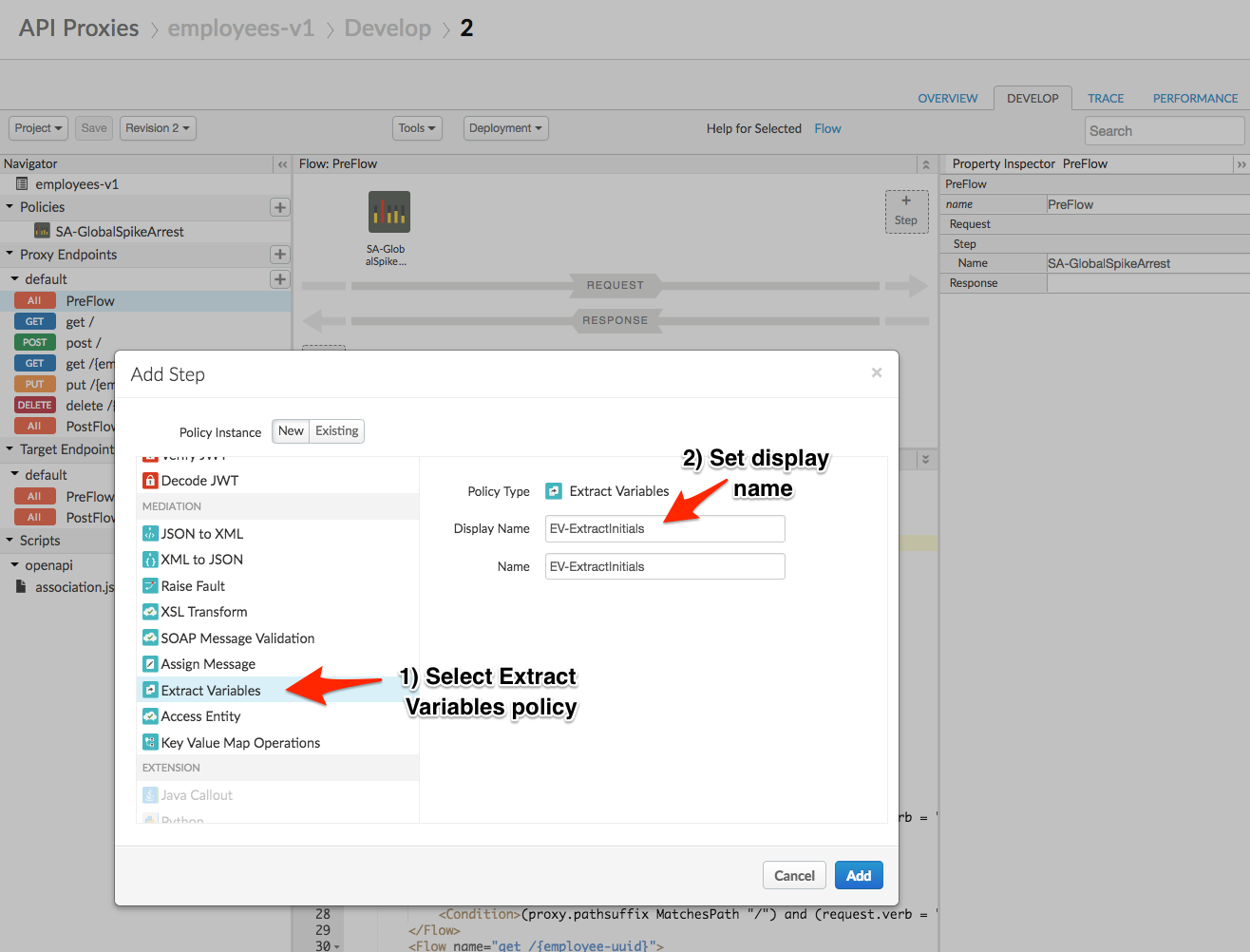
Task: Select New policy instance toggle
Action: [x=291, y=431]
